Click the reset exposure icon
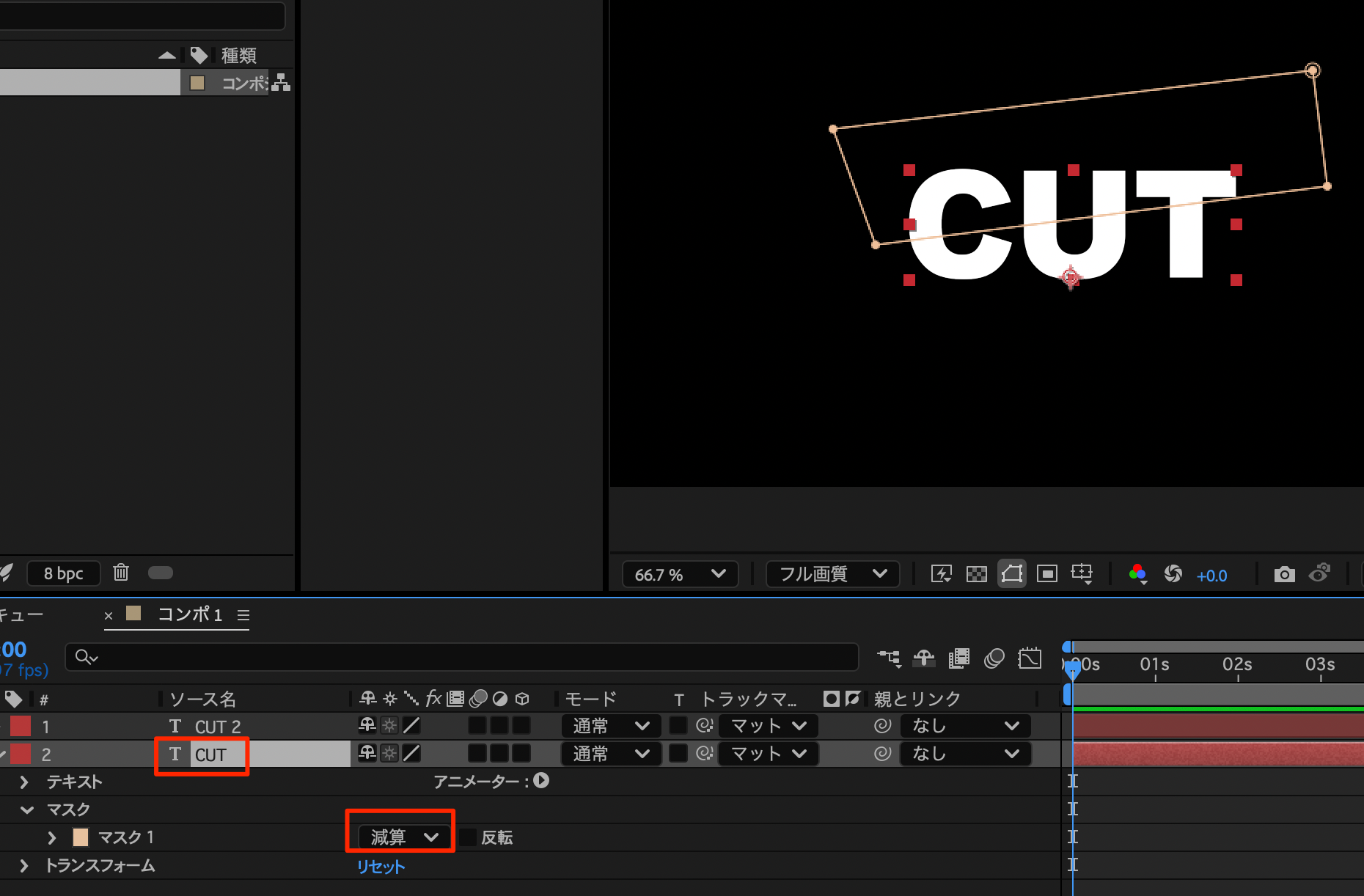 (1173, 574)
